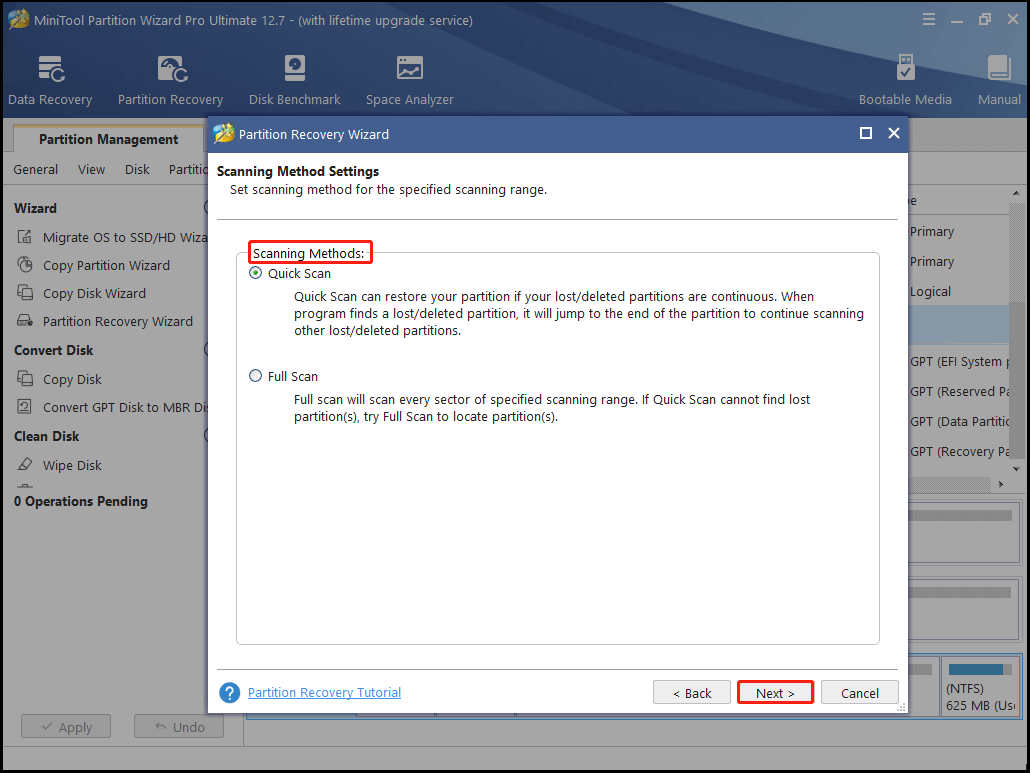Click the Apply button
The height and width of the screenshot is (773, 1030).
pos(66,727)
